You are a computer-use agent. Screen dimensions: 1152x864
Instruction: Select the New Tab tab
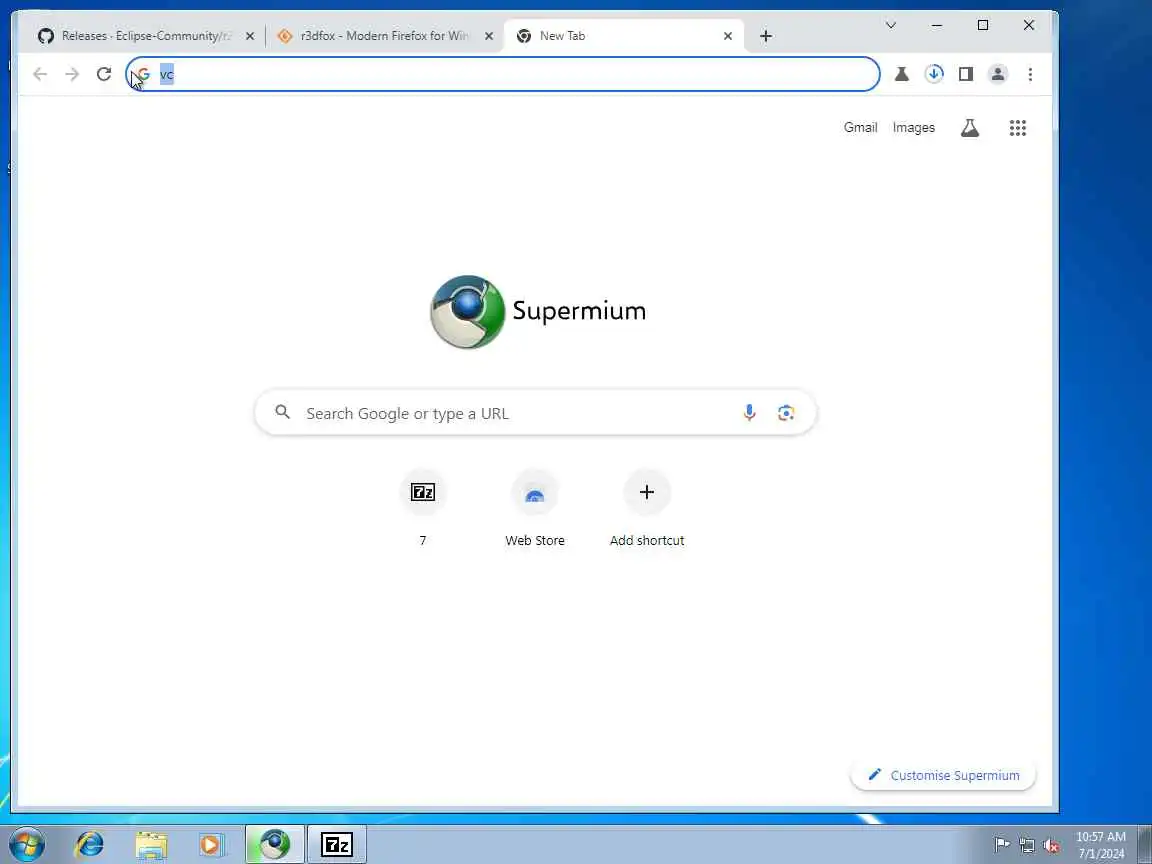[x=624, y=36]
